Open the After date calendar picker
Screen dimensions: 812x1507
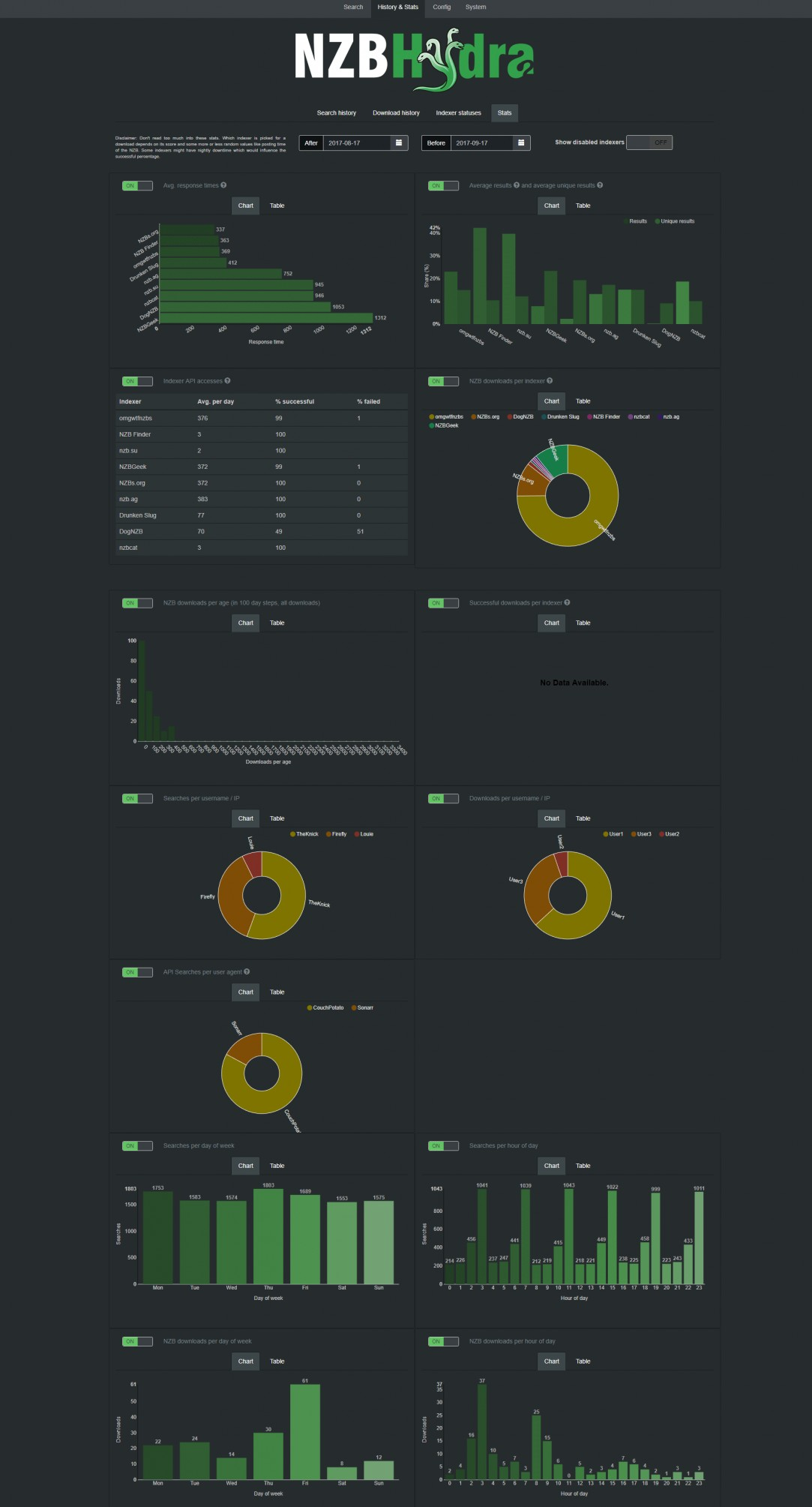tap(399, 143)
